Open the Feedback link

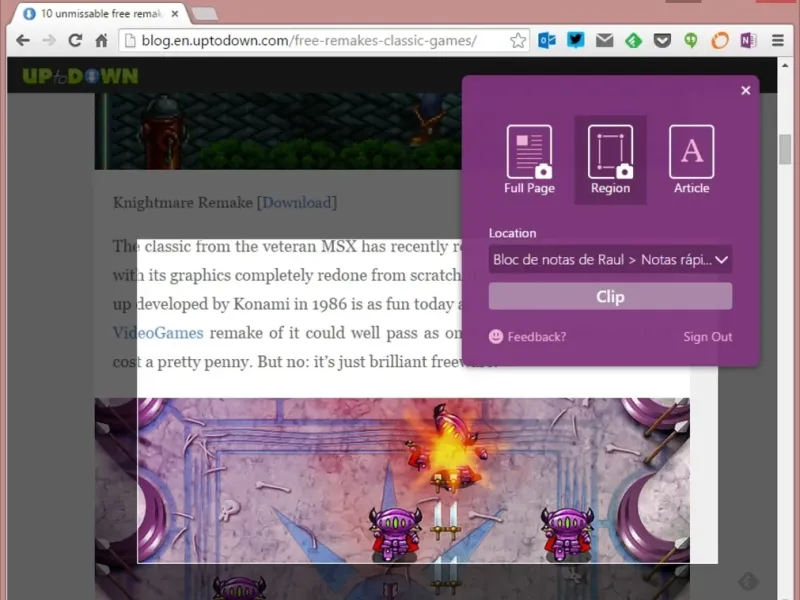(x=528, y=337)
